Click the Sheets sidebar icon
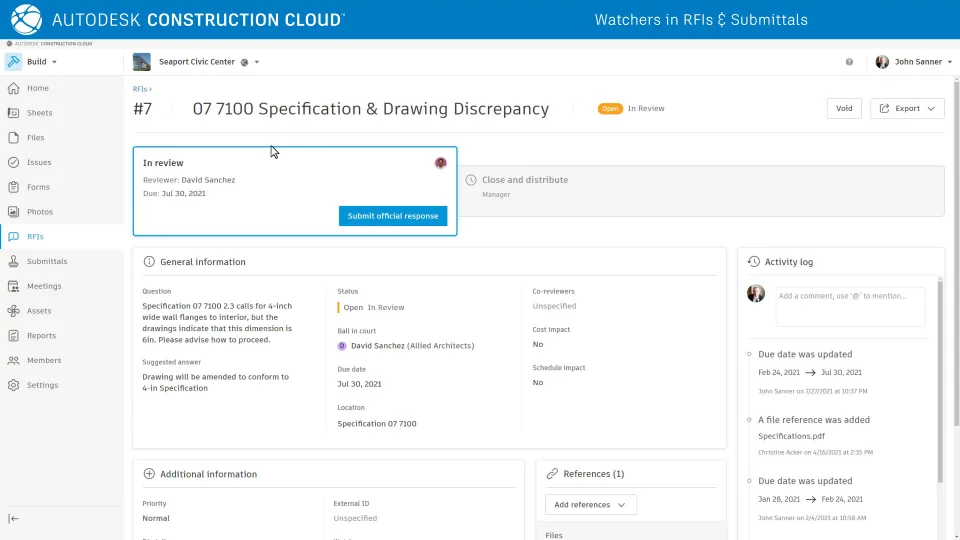960x540 pixels. pyautogui.click(x=14, y=113)
